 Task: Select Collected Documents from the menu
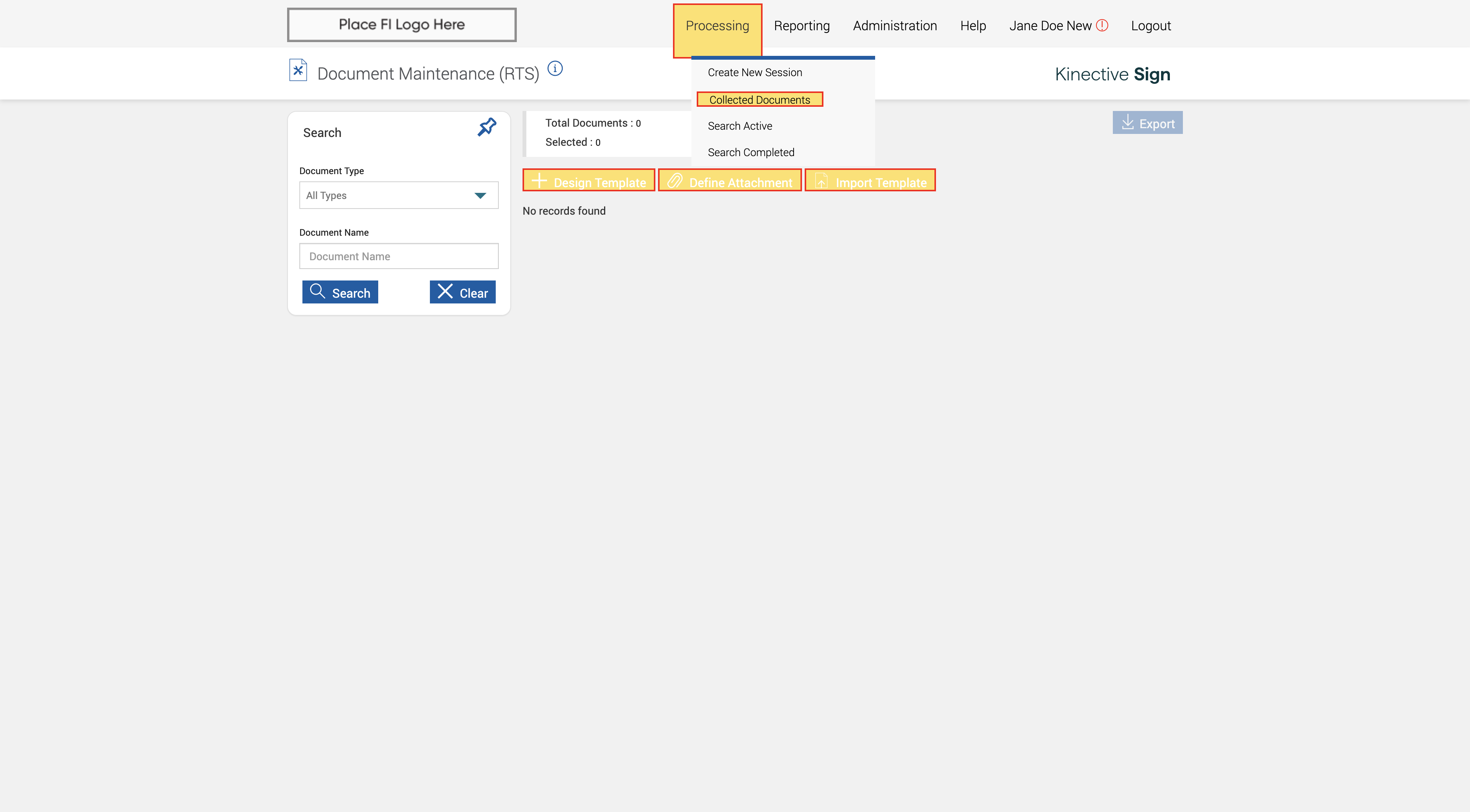coord(759,100)
